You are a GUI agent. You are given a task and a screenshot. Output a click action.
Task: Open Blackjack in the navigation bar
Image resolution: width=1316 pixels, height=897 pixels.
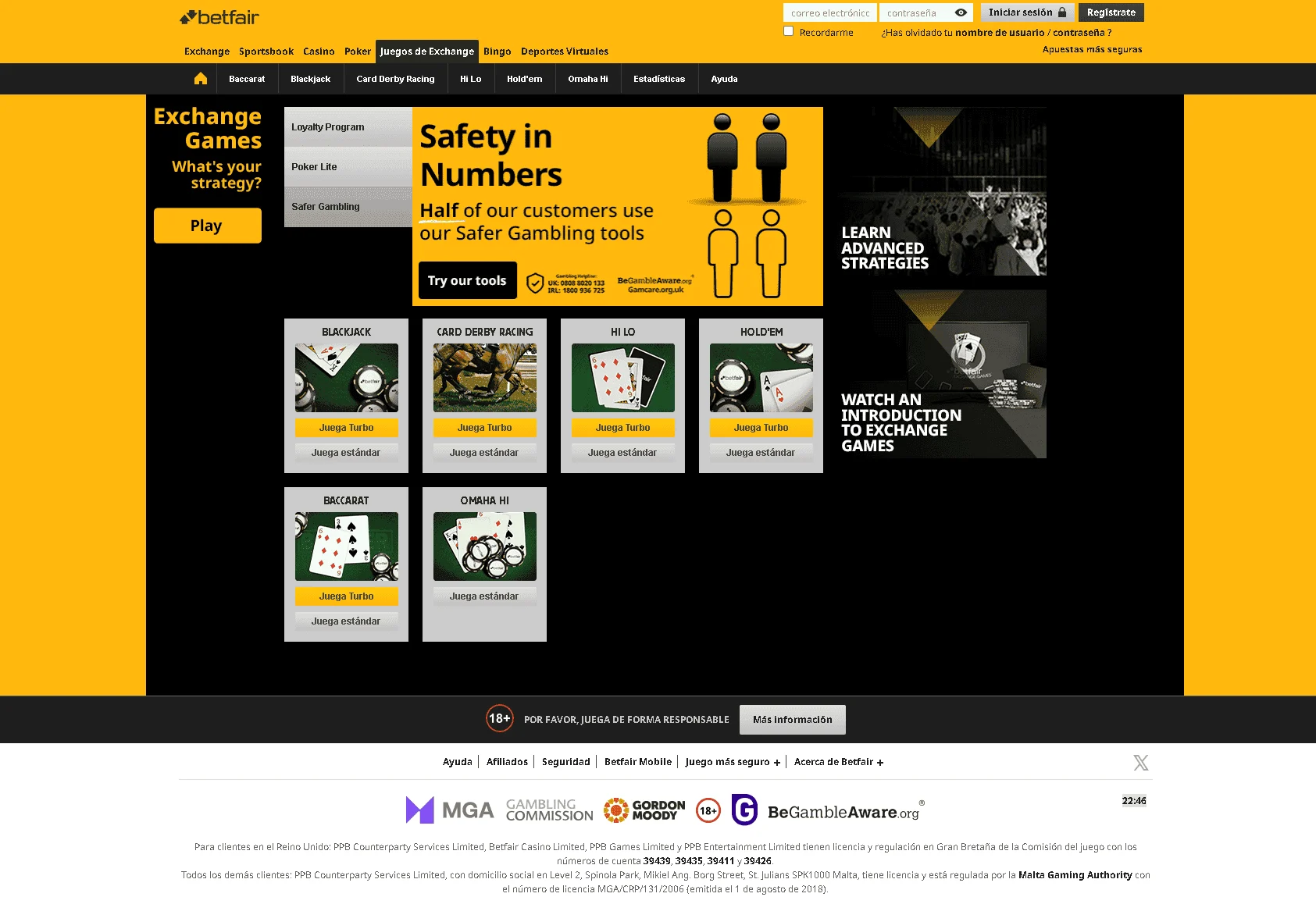coord(311,79)
